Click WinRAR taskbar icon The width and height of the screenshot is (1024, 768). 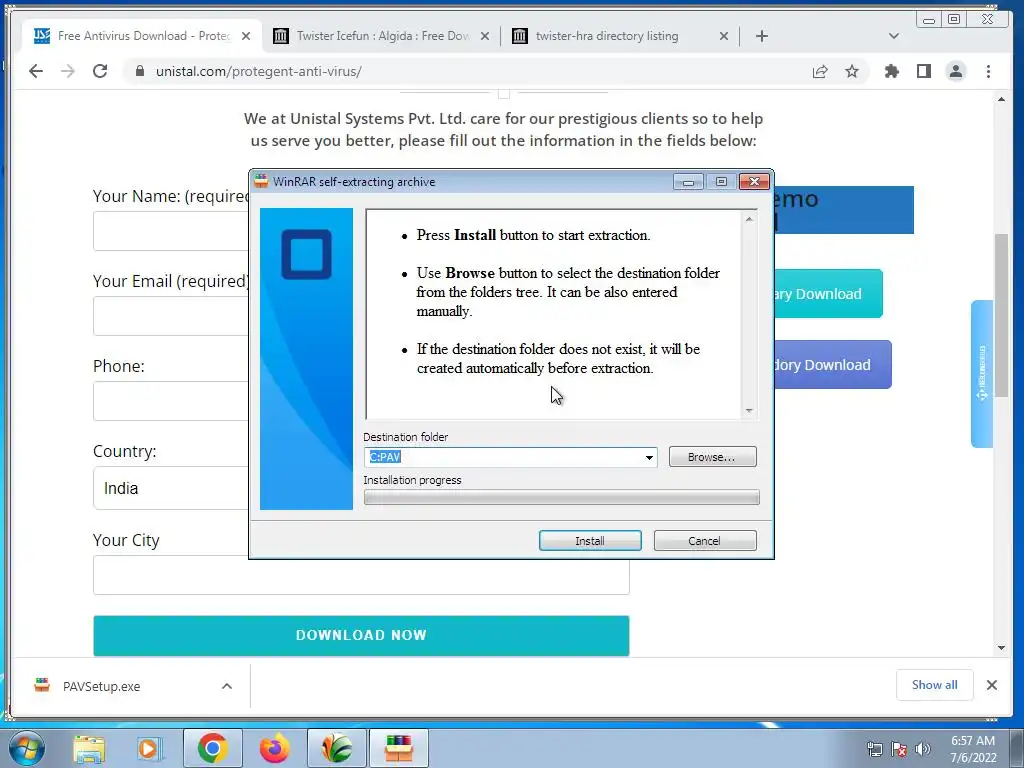[x=399, y=748]
